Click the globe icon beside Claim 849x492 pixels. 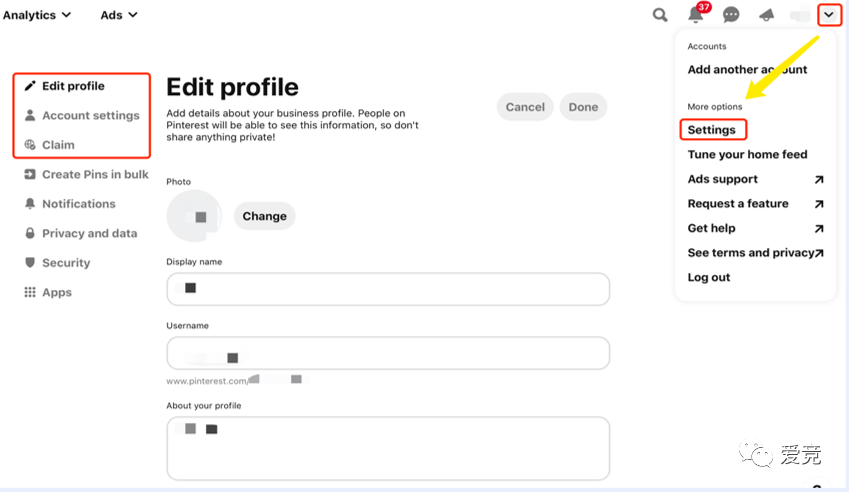pyautogui.click(x=30, y=145)
